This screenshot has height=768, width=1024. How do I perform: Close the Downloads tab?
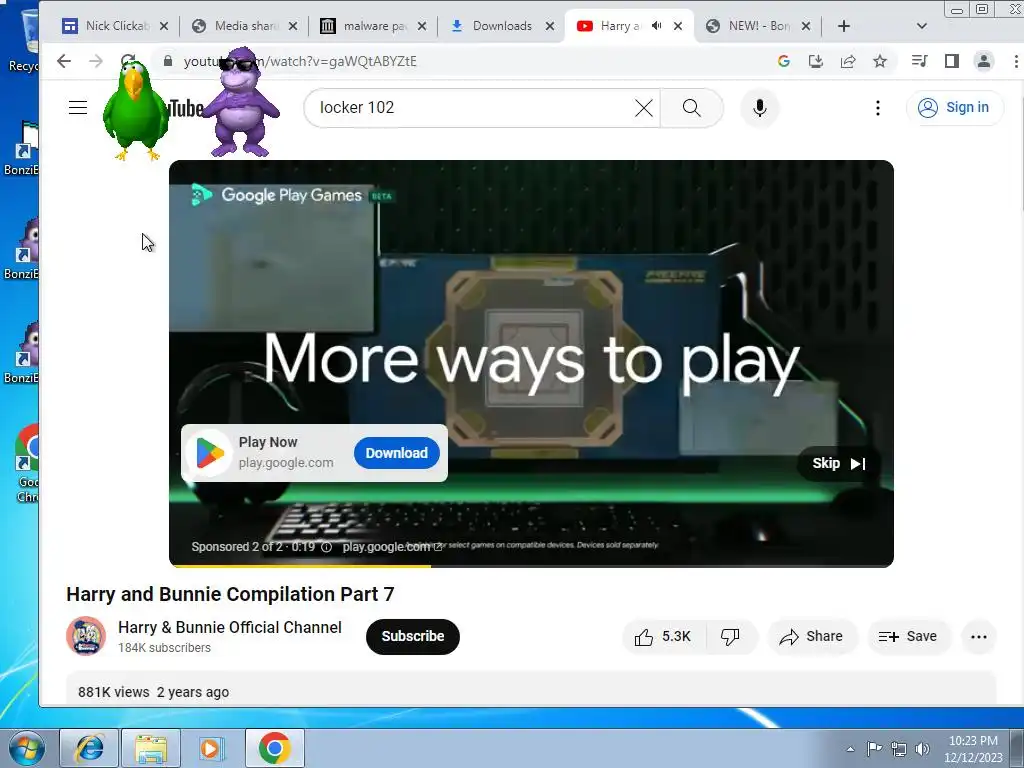click(x=550, y=26)
